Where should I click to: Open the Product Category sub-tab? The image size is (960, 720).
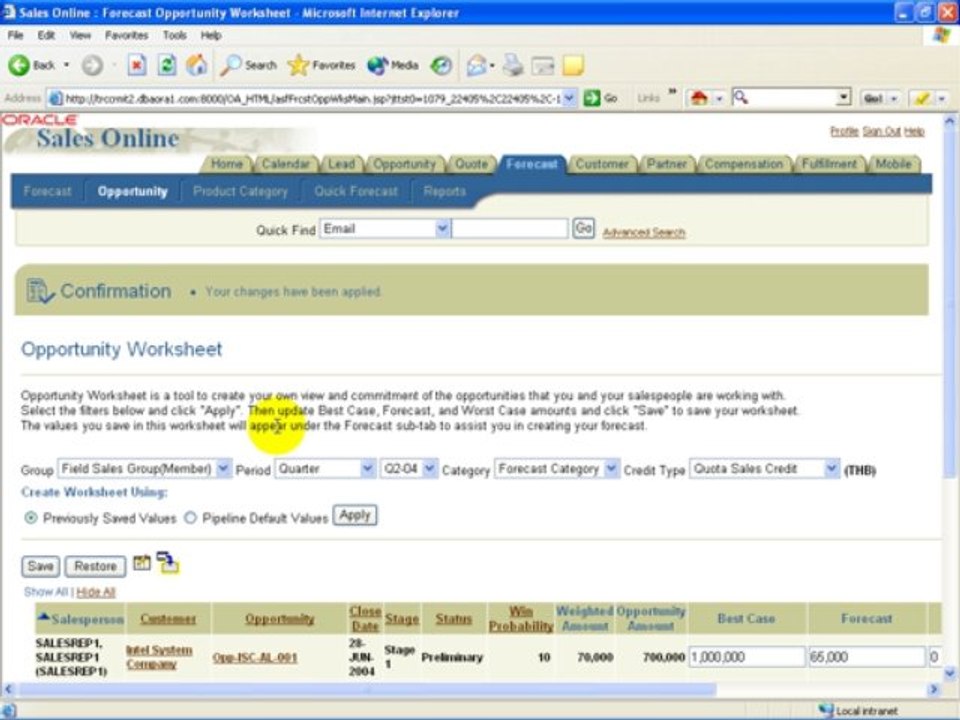[x=240, y=191]
